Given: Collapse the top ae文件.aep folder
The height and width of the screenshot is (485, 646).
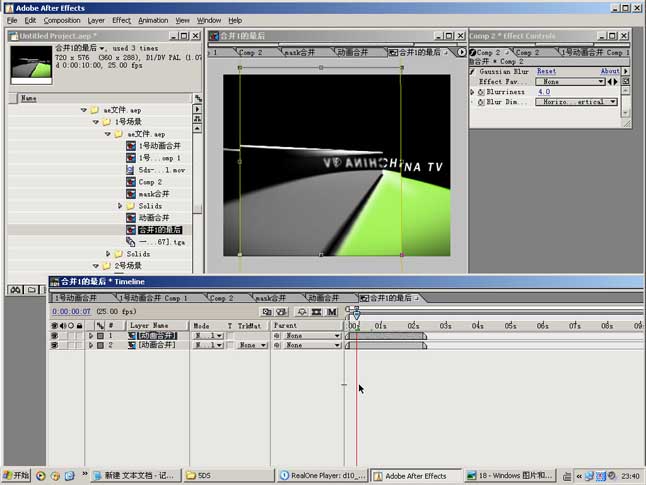Looking at the screenshot, I should (x=84, y=110).
